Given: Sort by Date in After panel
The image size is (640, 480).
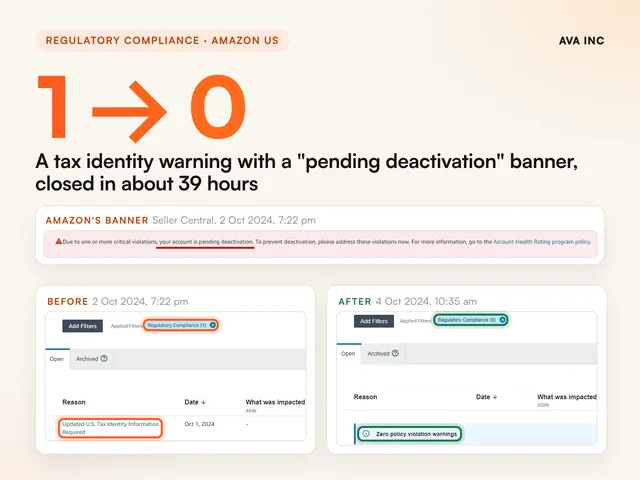Looking at the screenshot, I should coord(486,397).
